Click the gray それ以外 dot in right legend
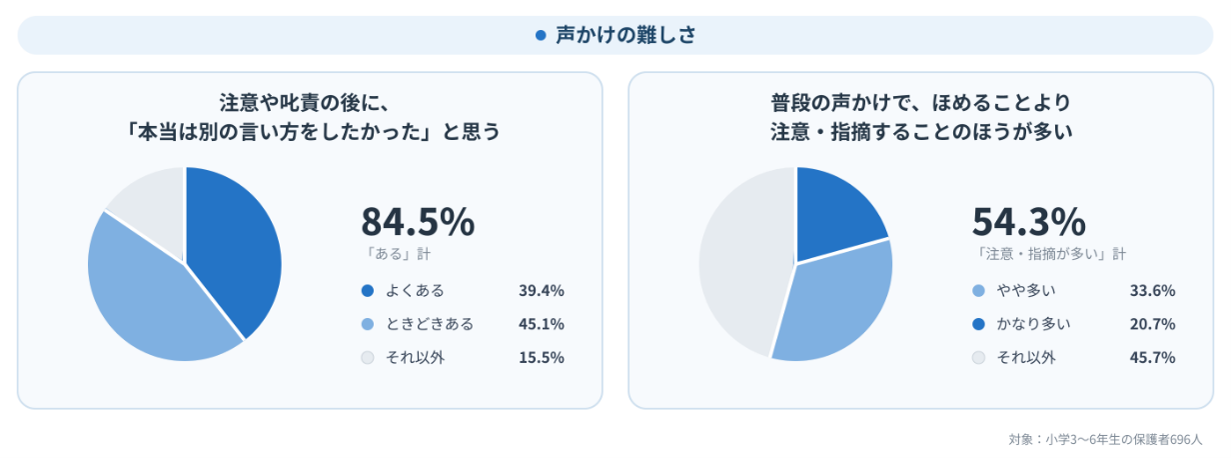The height and width of the screenshot is (458, 1231). coord(978,357)
